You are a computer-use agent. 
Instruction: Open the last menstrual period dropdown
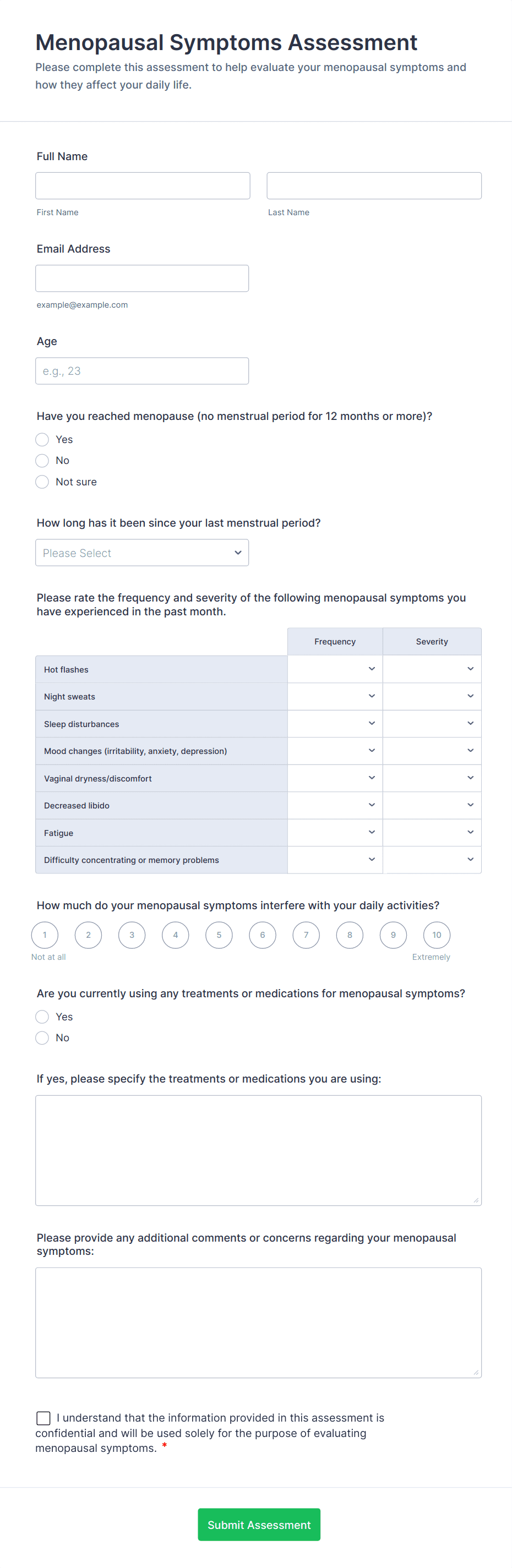pos(142,553)
